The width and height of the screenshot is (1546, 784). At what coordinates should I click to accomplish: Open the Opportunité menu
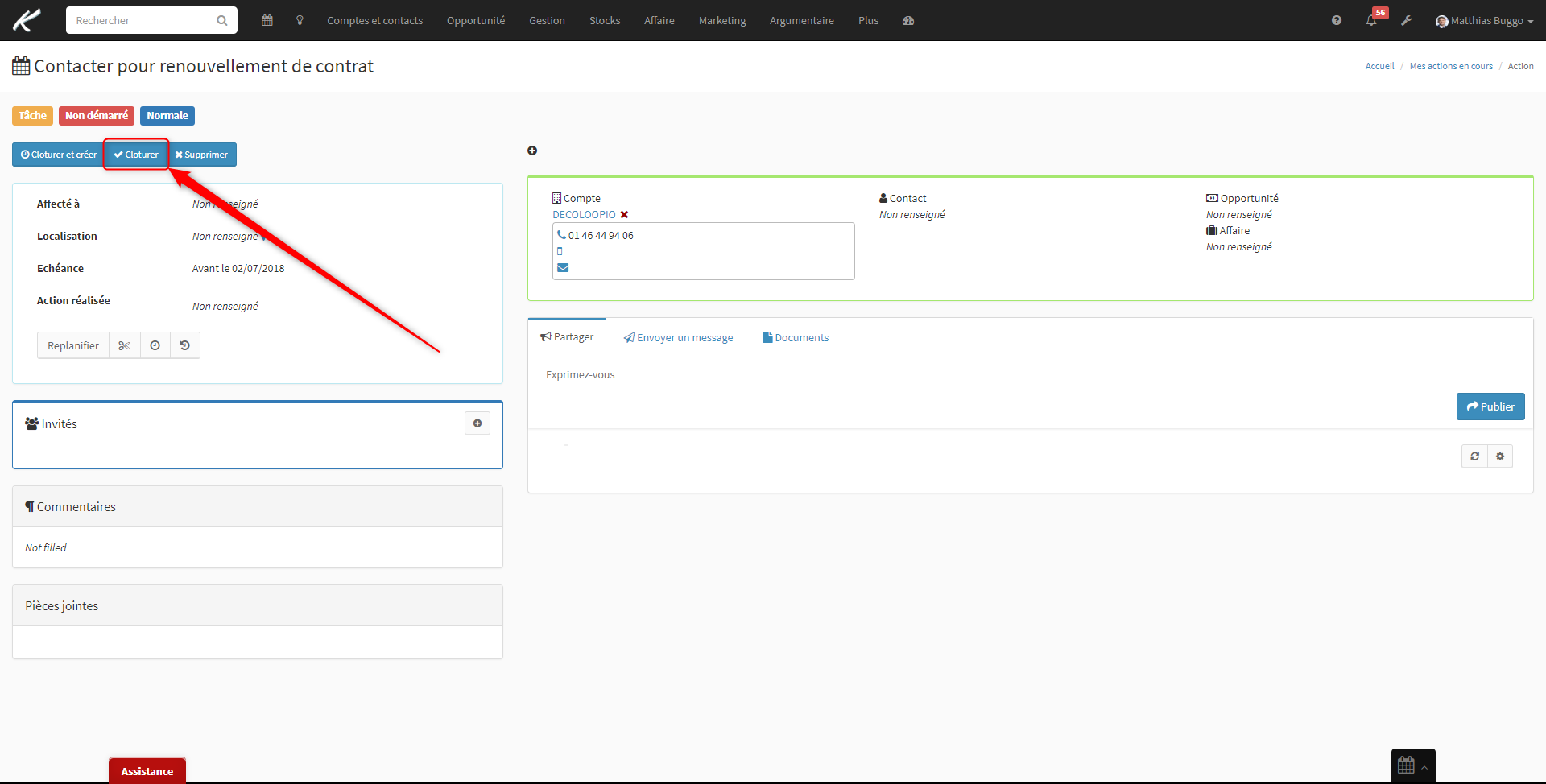pyautogui.click(x=476, y=20)
